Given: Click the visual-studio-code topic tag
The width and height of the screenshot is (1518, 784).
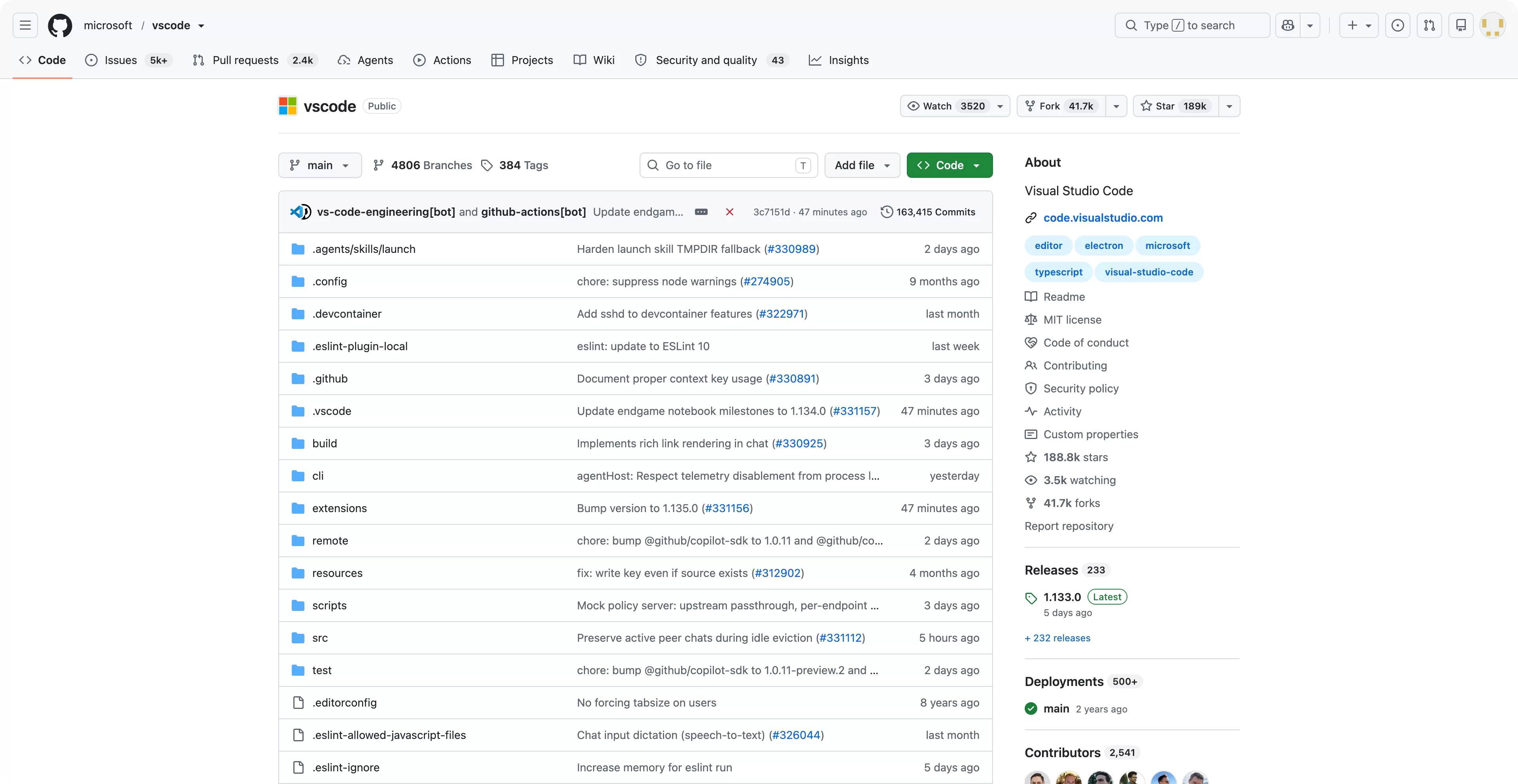Looking at the screenshot, I should tap(1148, 272).
